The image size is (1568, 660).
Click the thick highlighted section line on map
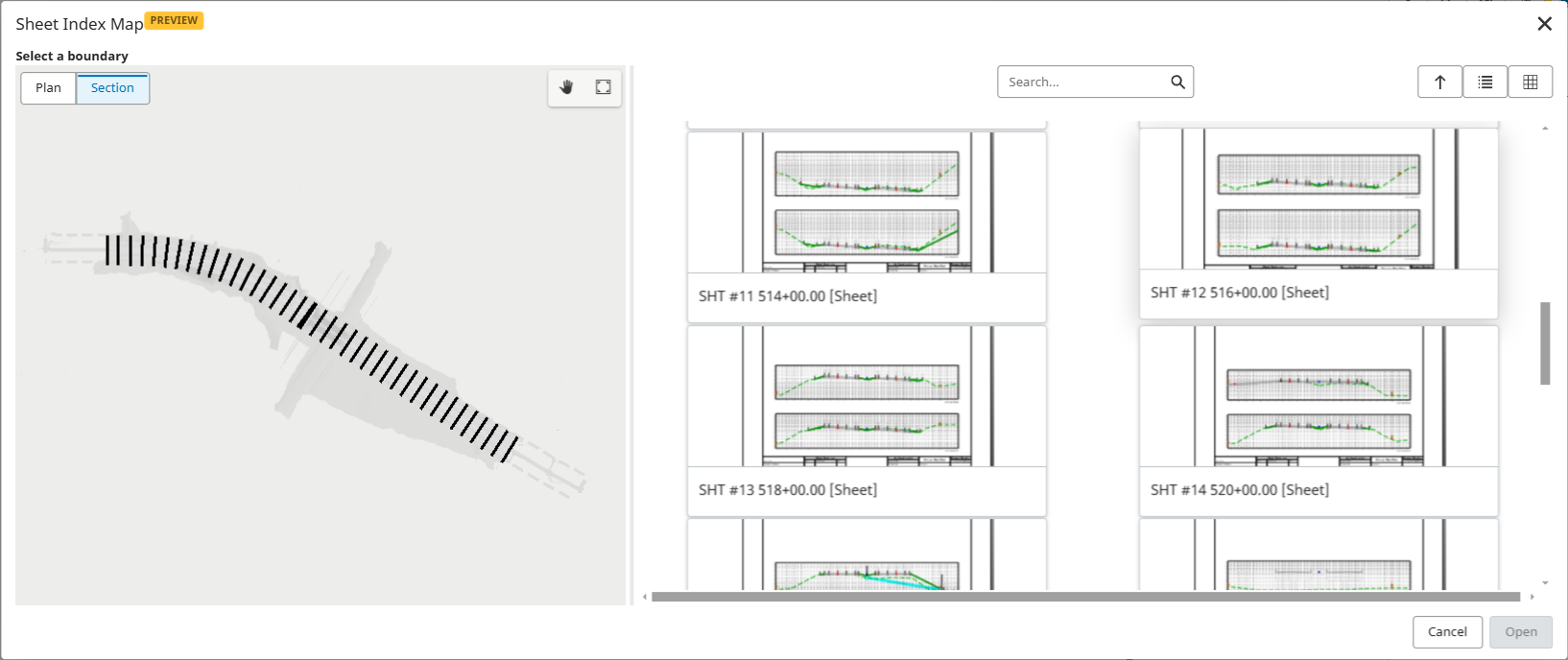[307, 316]
